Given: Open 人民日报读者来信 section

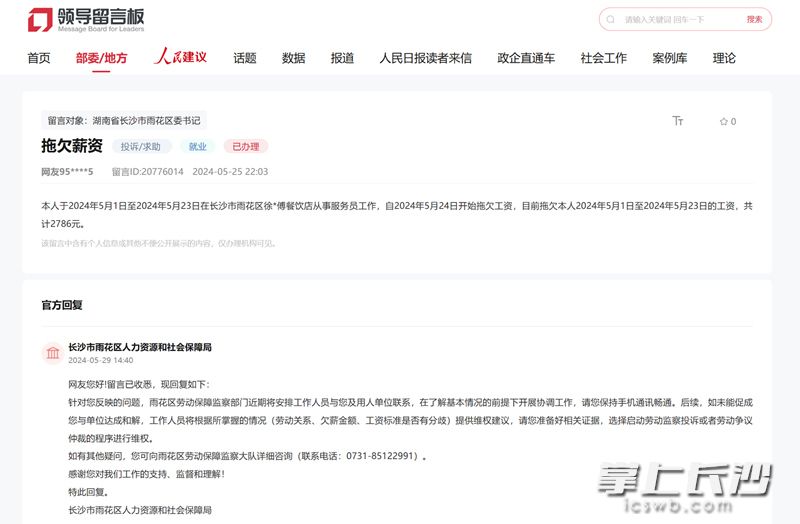Looking at the screenshot, I should pos(425,58).
